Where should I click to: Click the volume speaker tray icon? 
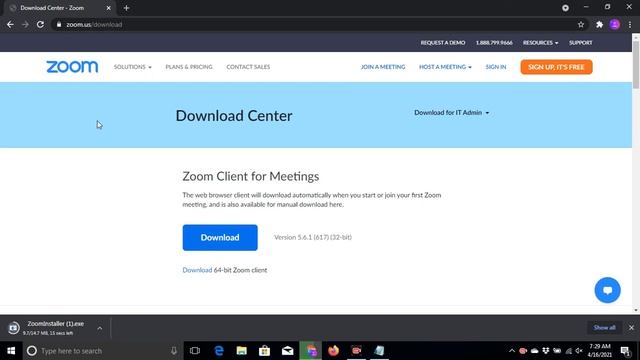click(x=579, y=351)
